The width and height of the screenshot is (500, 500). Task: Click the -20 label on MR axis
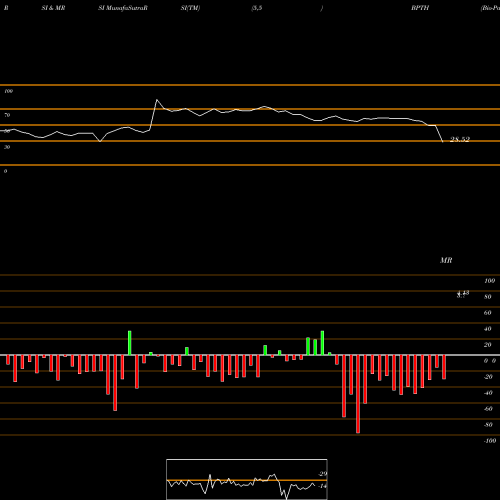[488, 377]
